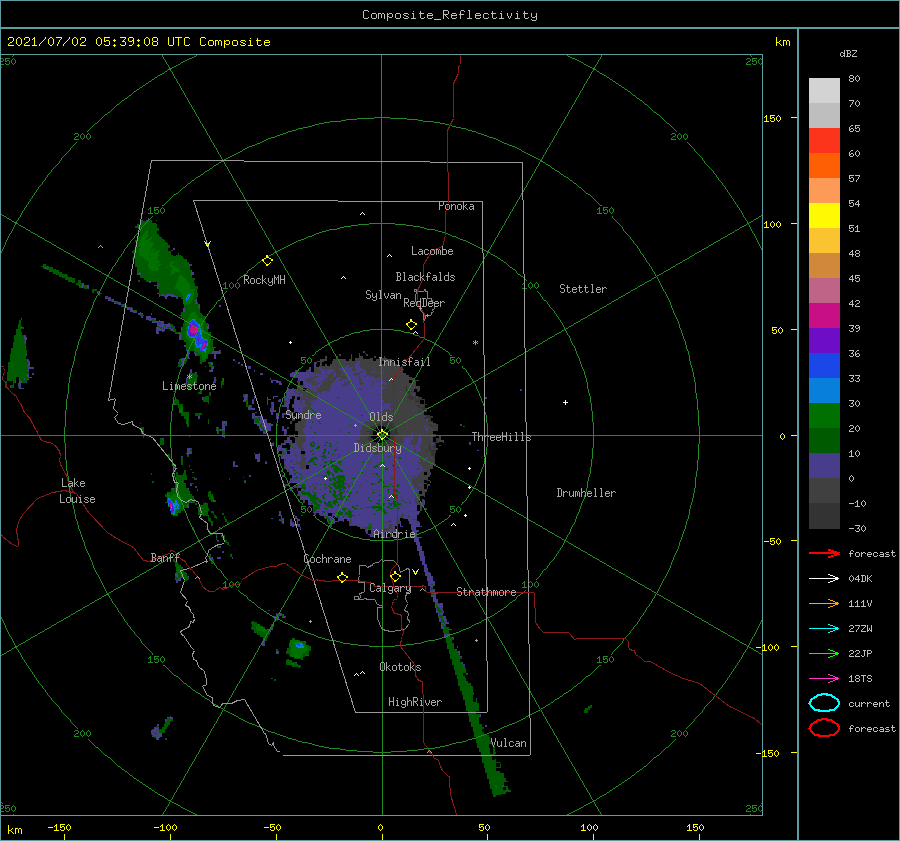Click the 80 dBZ light gray swatch
This screenshot has height=841, width=900.
click(x=824, y=90)
